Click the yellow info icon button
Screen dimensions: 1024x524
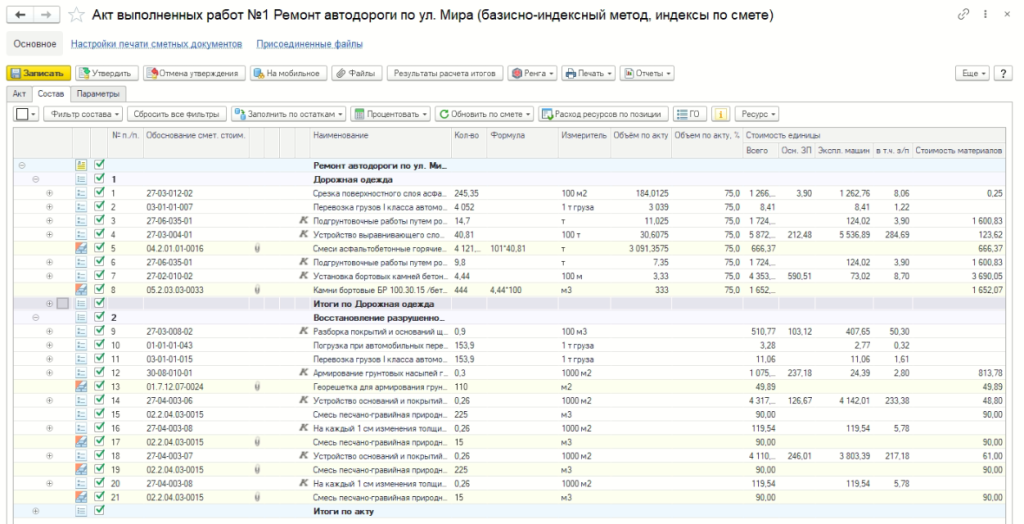719,114
